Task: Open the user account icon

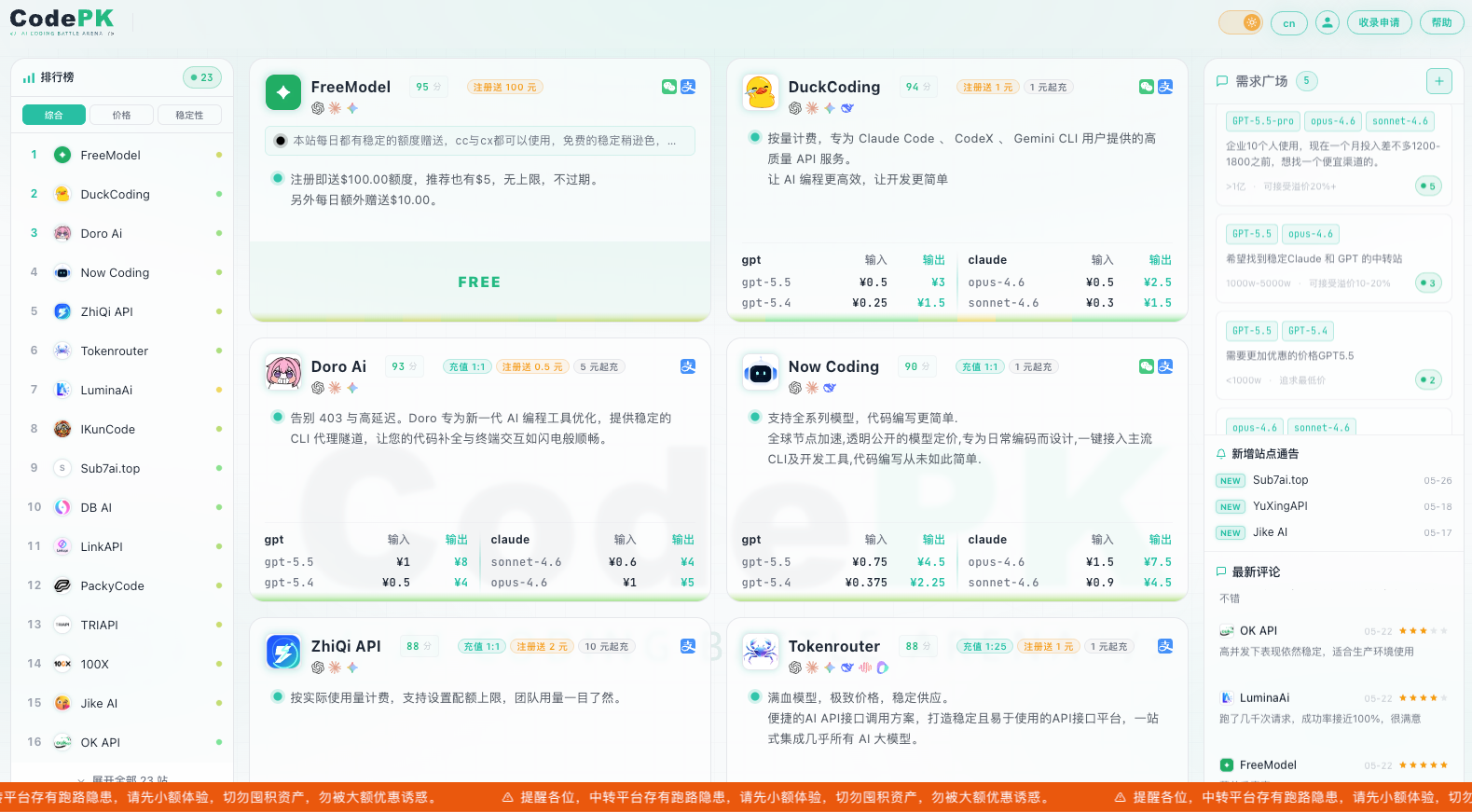Action: tap(1328, 22)
